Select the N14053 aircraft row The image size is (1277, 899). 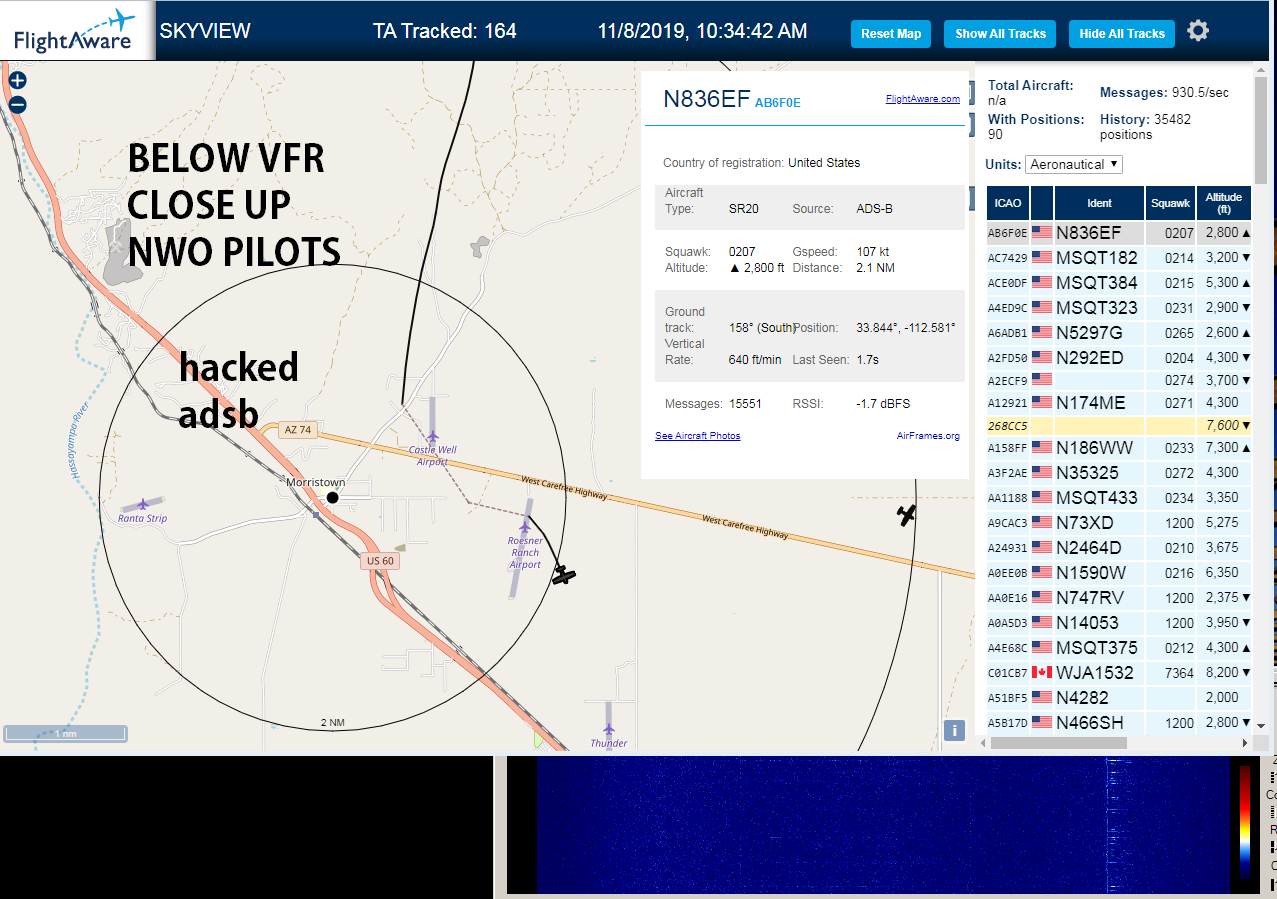click(1118, 622)
